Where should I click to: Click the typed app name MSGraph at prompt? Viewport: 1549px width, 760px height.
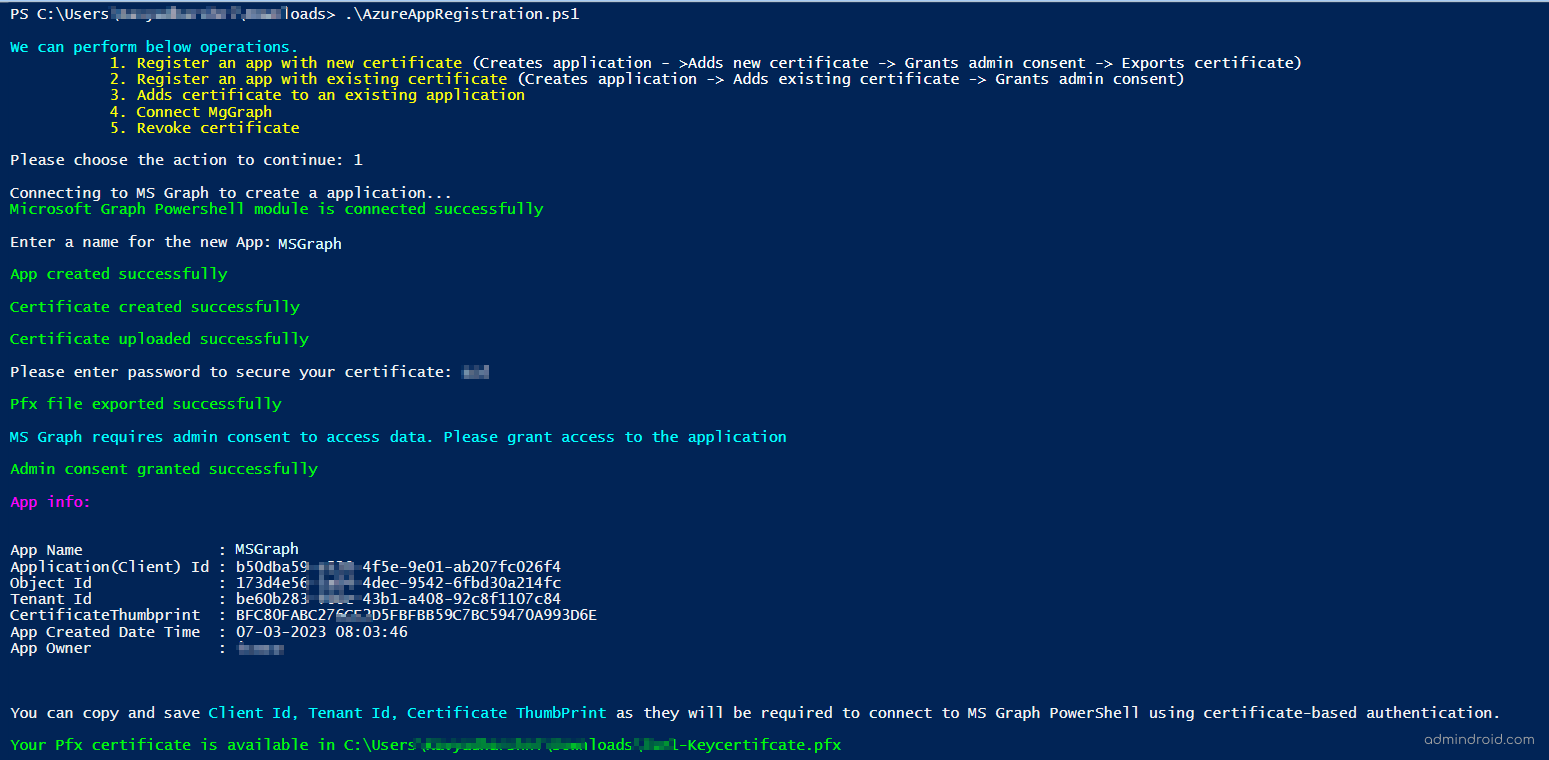pos(309,243)
